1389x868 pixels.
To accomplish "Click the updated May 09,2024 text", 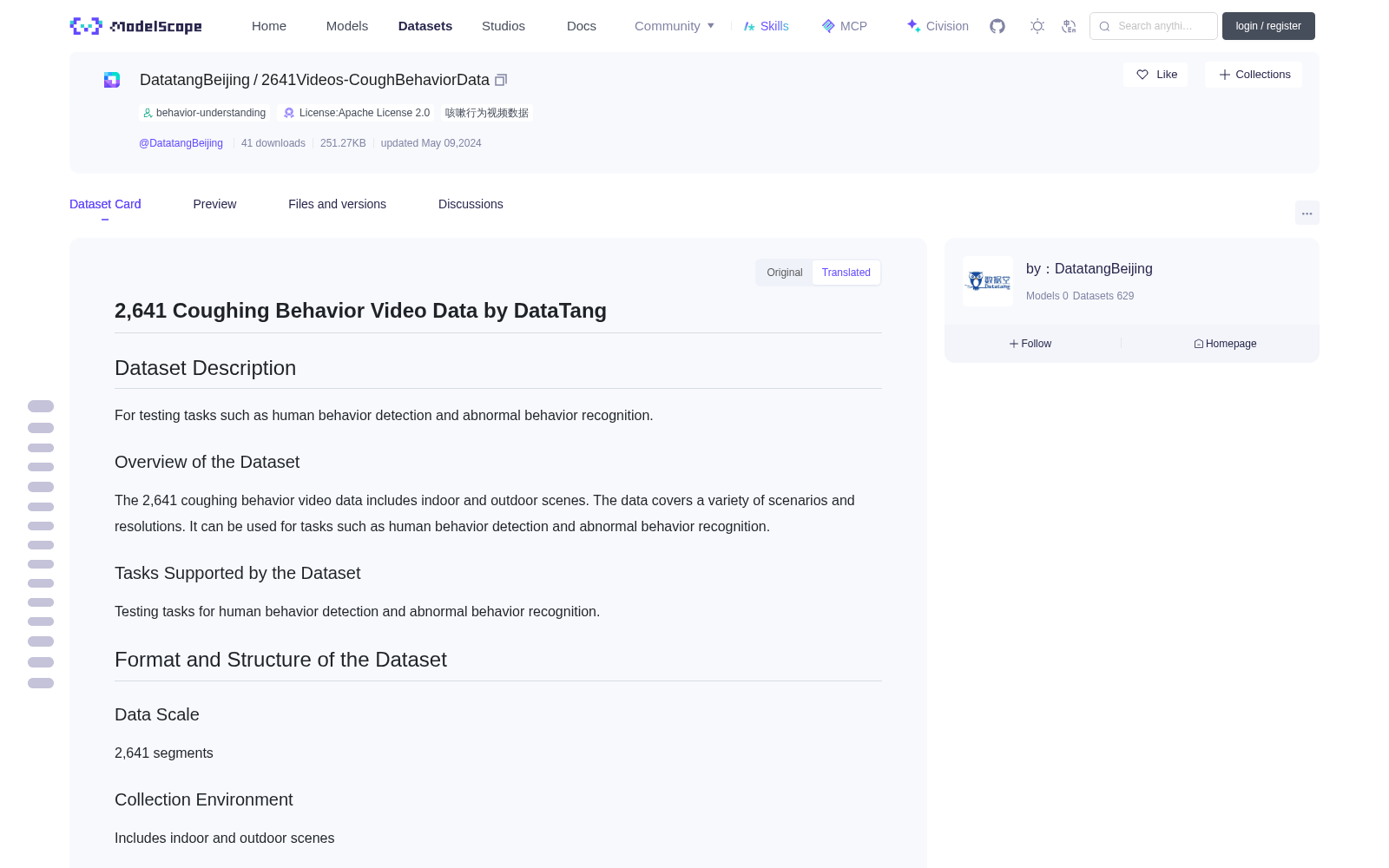I will pos(431,143).
